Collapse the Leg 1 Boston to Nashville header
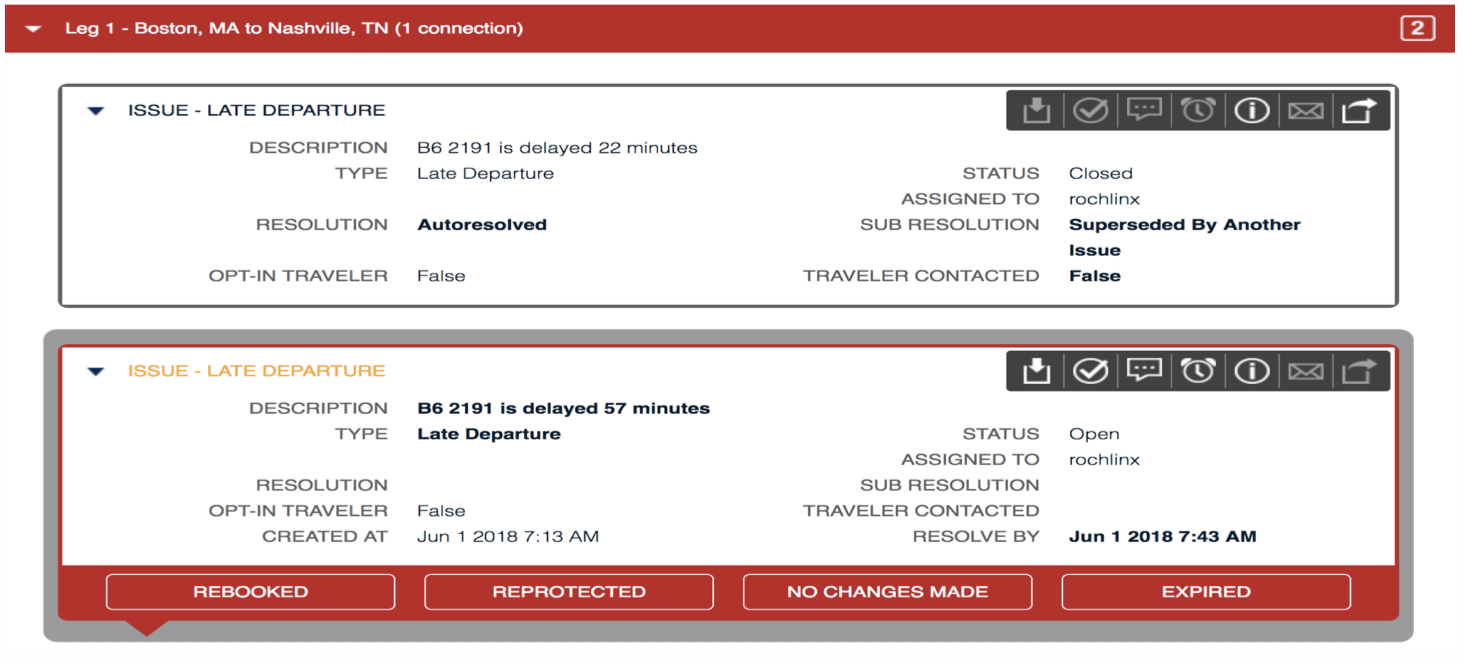Viewport: 1464px width, 664px height. [x=33, y=28]
